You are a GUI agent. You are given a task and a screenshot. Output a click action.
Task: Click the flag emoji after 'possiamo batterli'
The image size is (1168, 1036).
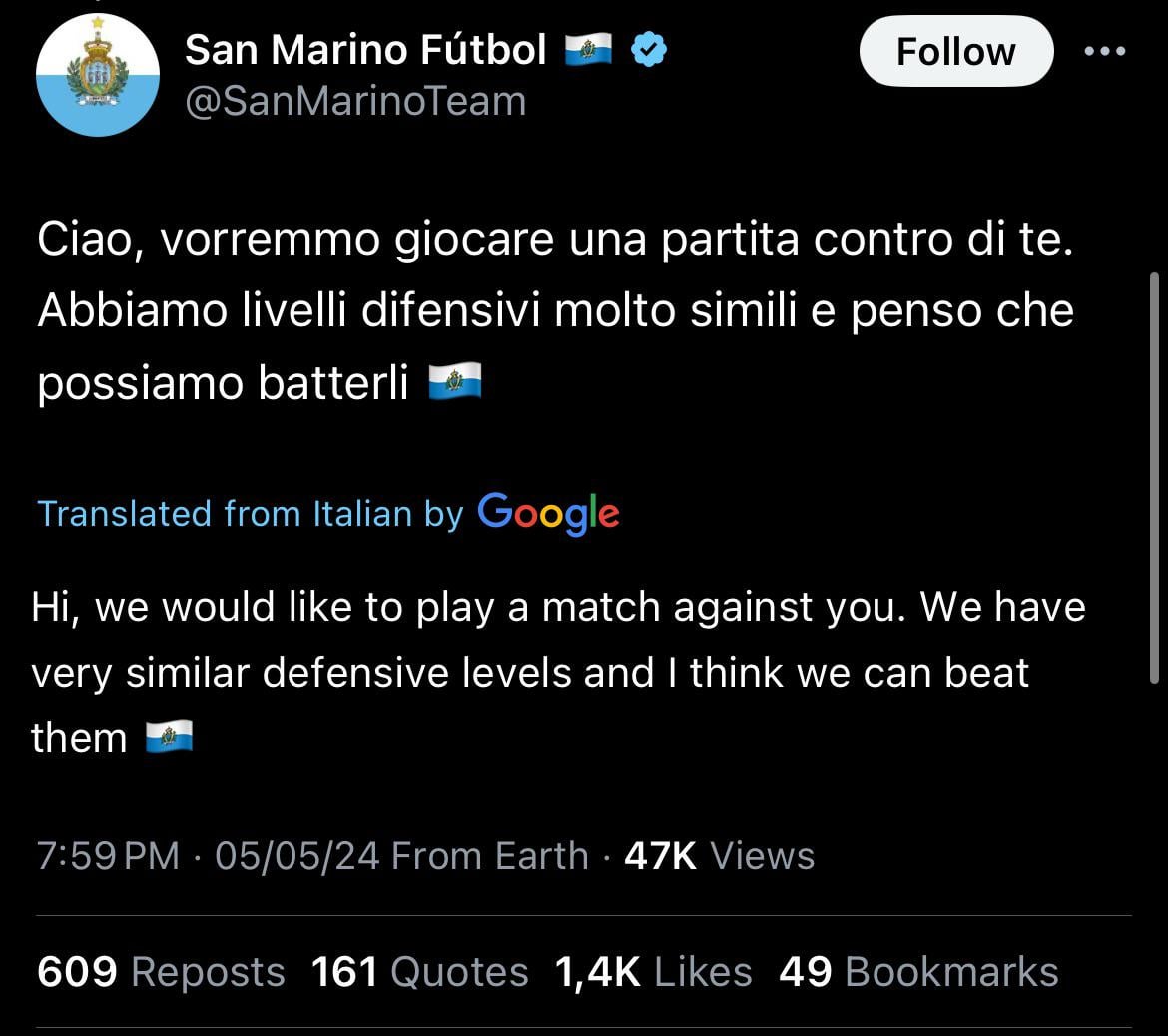coord(455,382)
